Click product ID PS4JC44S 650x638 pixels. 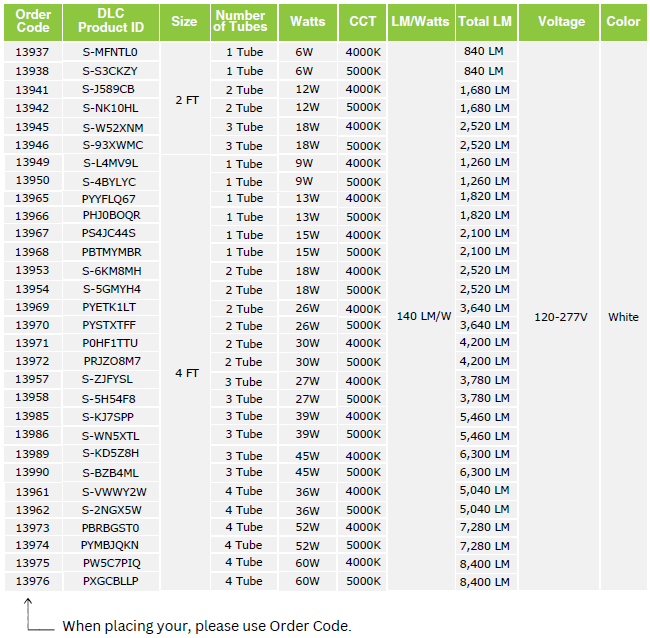pos(109,233)
